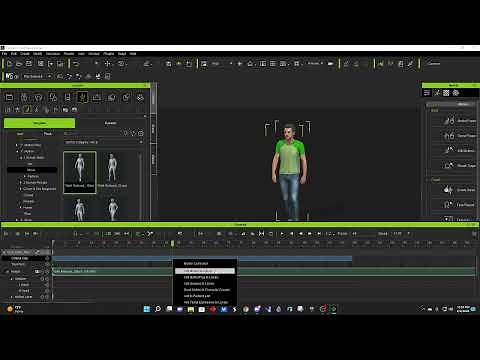480x360 pixels.
Task: Select the Animation category icon in Content panel
Action: [82, 97]
